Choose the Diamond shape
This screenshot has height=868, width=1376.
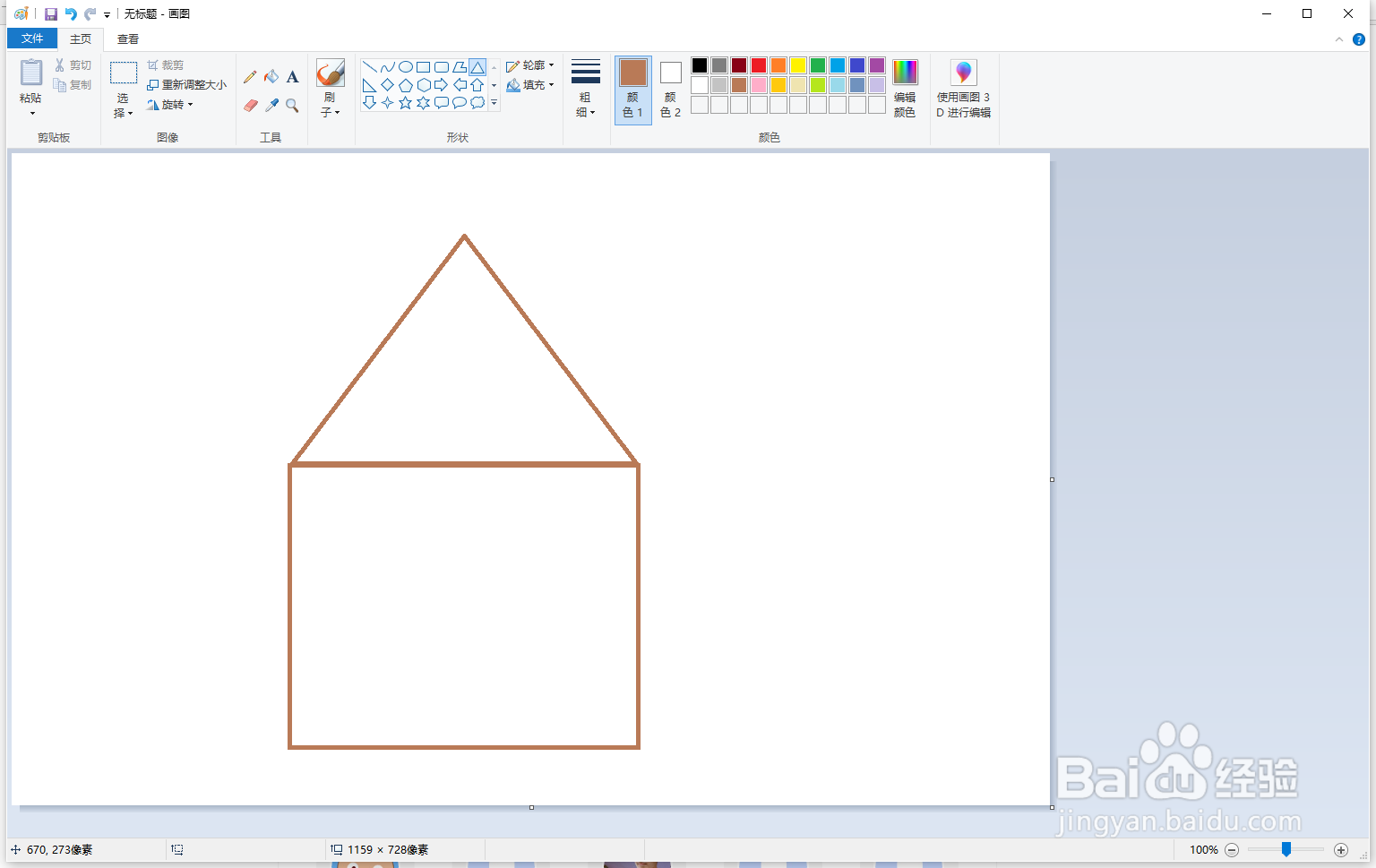(387, 85)
